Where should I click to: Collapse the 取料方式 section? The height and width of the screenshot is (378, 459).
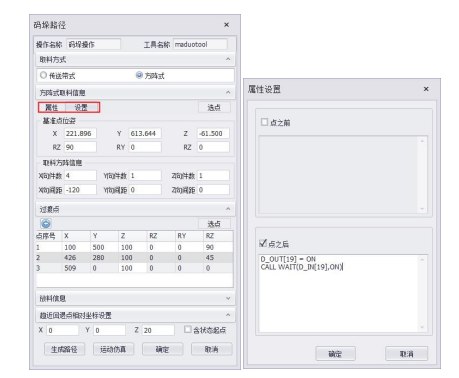pos(228,59)
